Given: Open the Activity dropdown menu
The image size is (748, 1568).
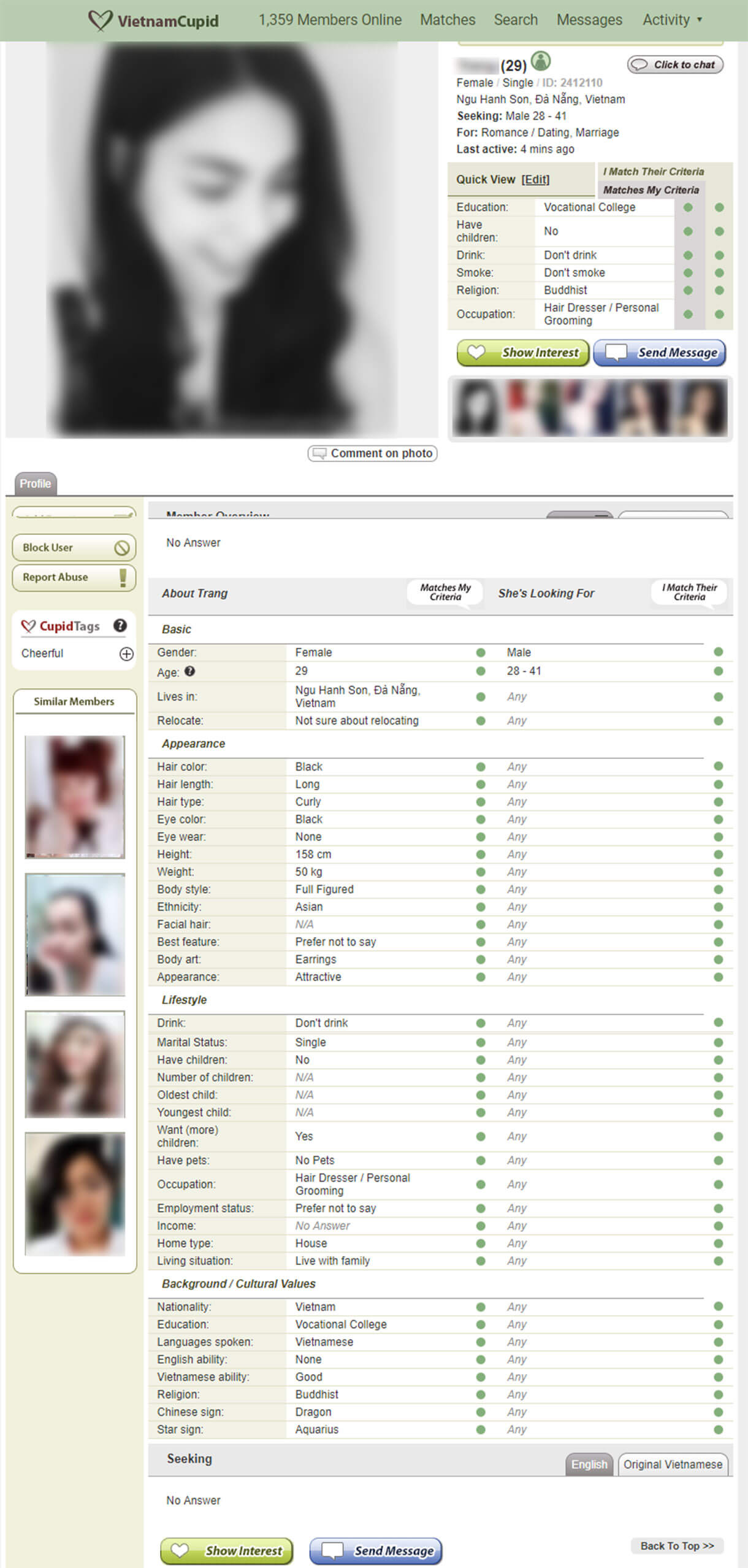Looking at the screenshot, I should (671, 20).
